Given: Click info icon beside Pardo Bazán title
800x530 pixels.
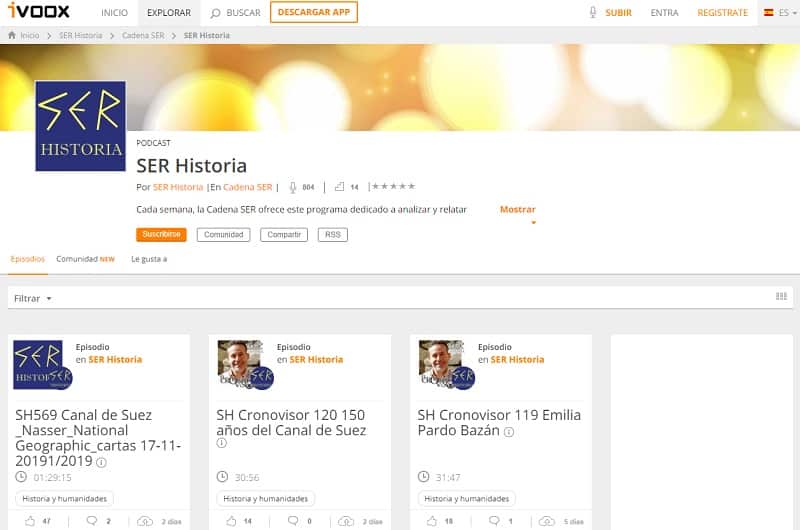Looking at the screenshot, I should [x=509, y=432].
